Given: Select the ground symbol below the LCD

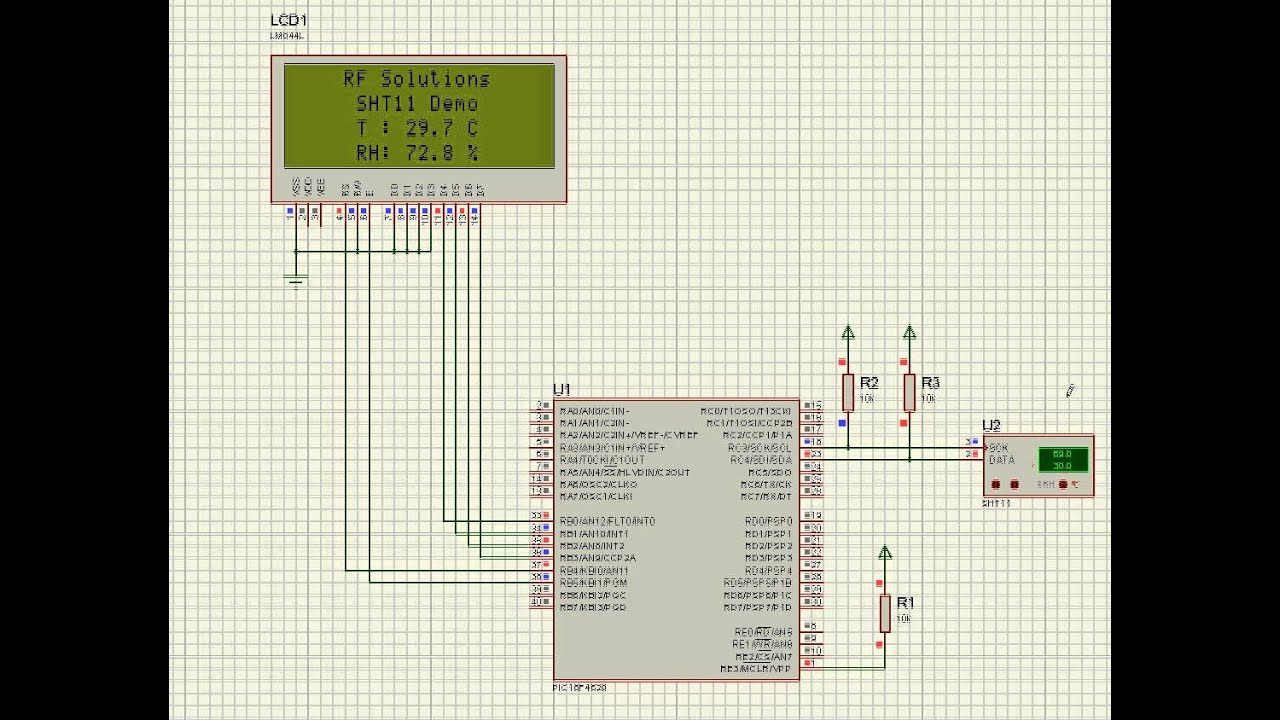Looking at the screenshot, I should pos(296,281).
